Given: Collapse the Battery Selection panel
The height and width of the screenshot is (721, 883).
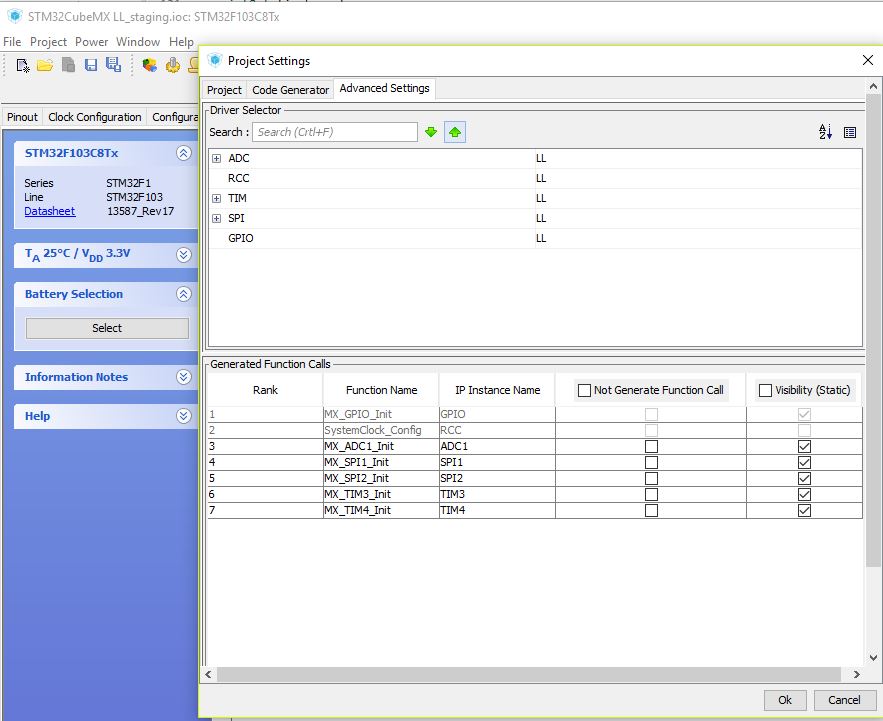Looking at the screenshot, I should (x=184, y=294).
